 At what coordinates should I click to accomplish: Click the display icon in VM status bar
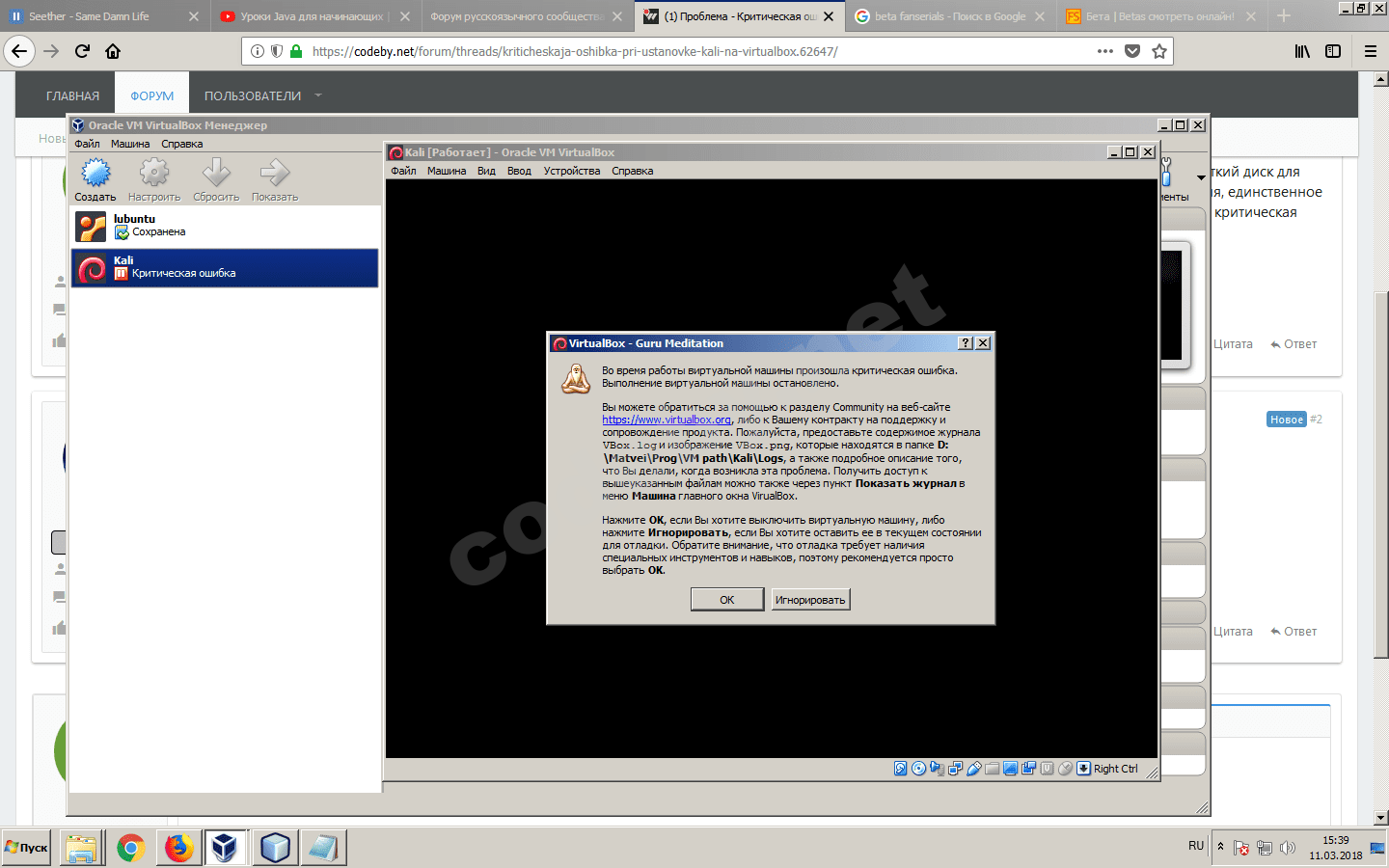click(1010, 769)
